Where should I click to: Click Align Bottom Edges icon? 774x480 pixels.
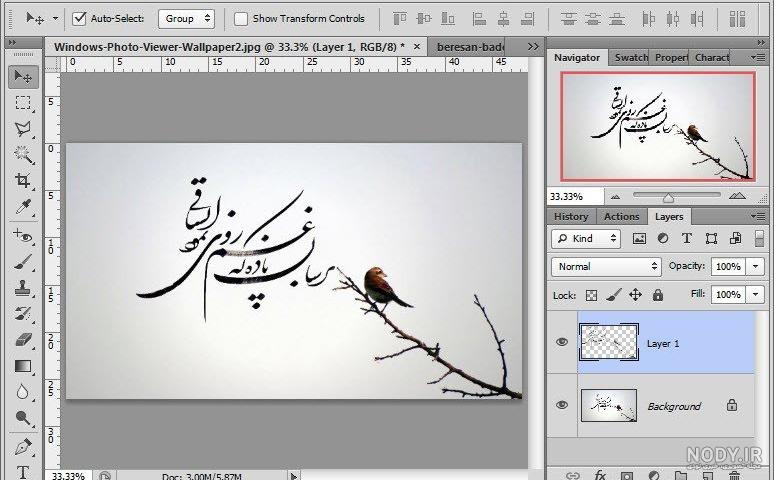(x=448, y=19)
